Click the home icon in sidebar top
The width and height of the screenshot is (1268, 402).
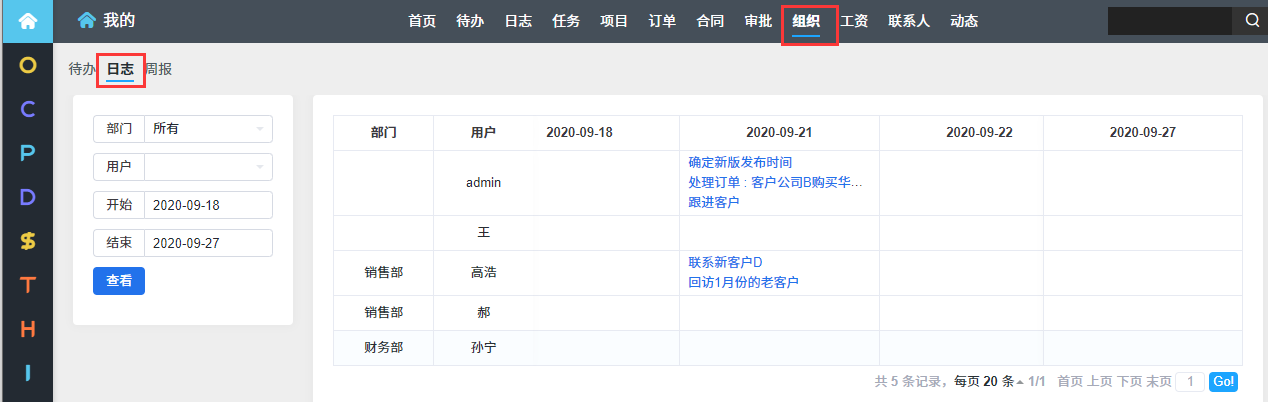[x=27, y=21]
